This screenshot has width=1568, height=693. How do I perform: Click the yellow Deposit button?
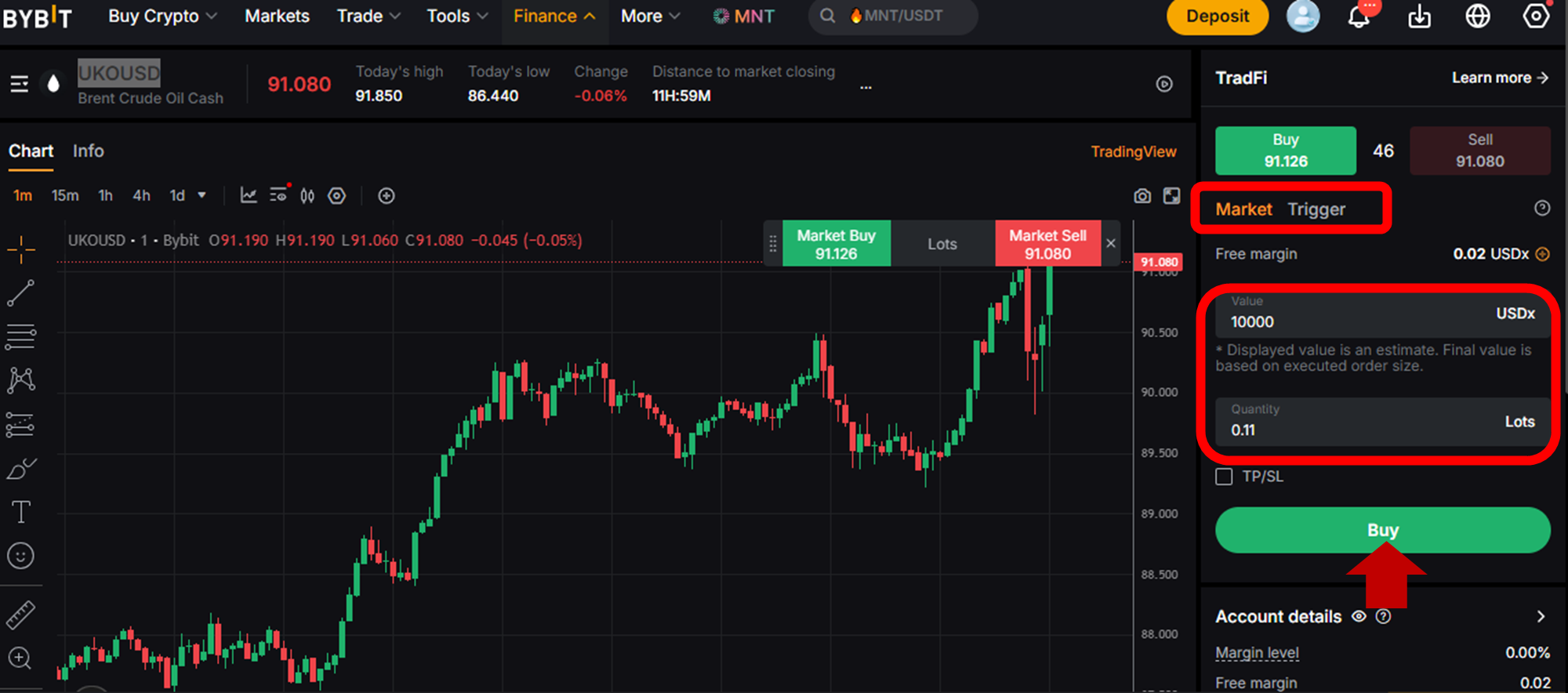[x=1218, y=16]
